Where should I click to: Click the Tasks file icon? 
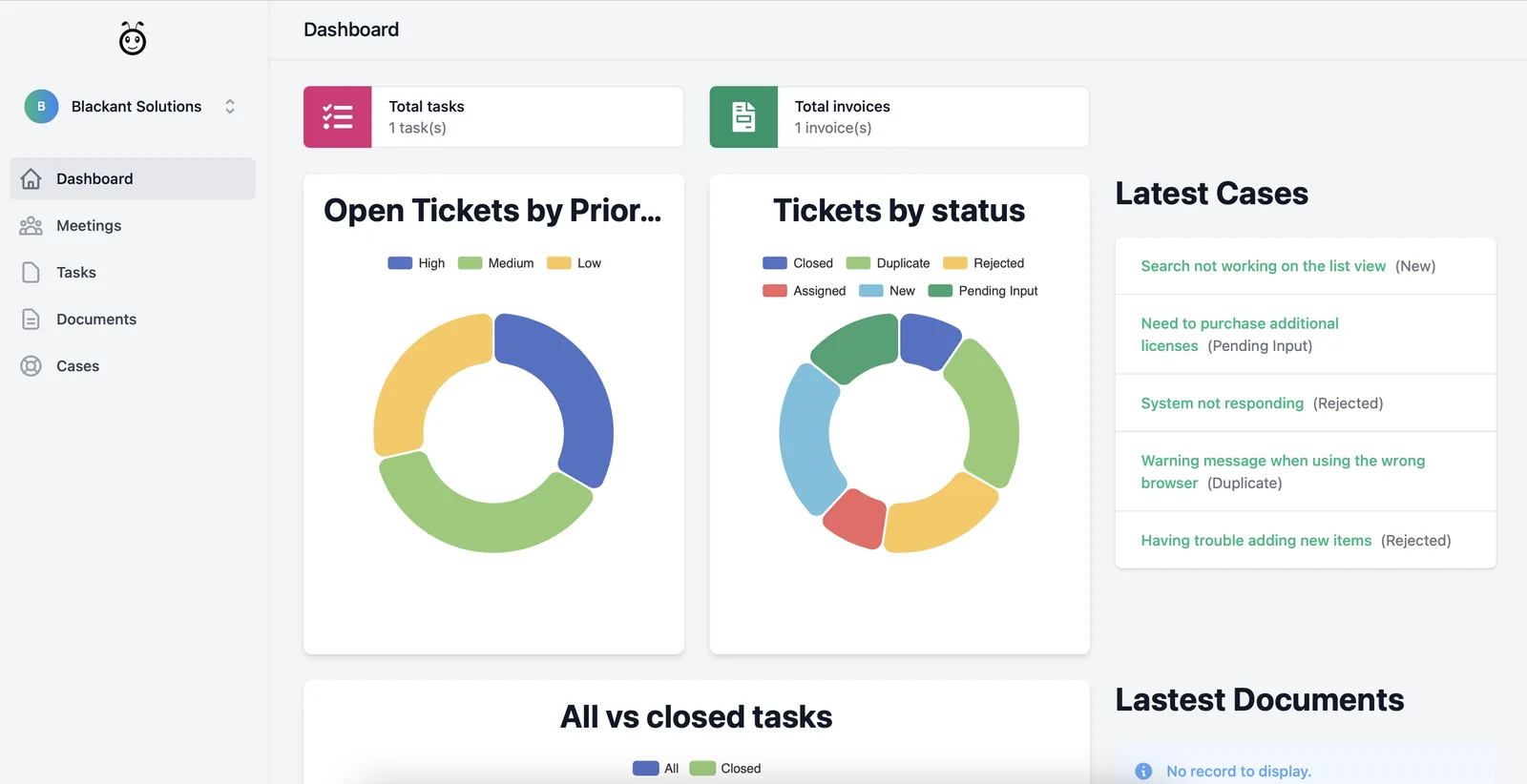point(31,272)
